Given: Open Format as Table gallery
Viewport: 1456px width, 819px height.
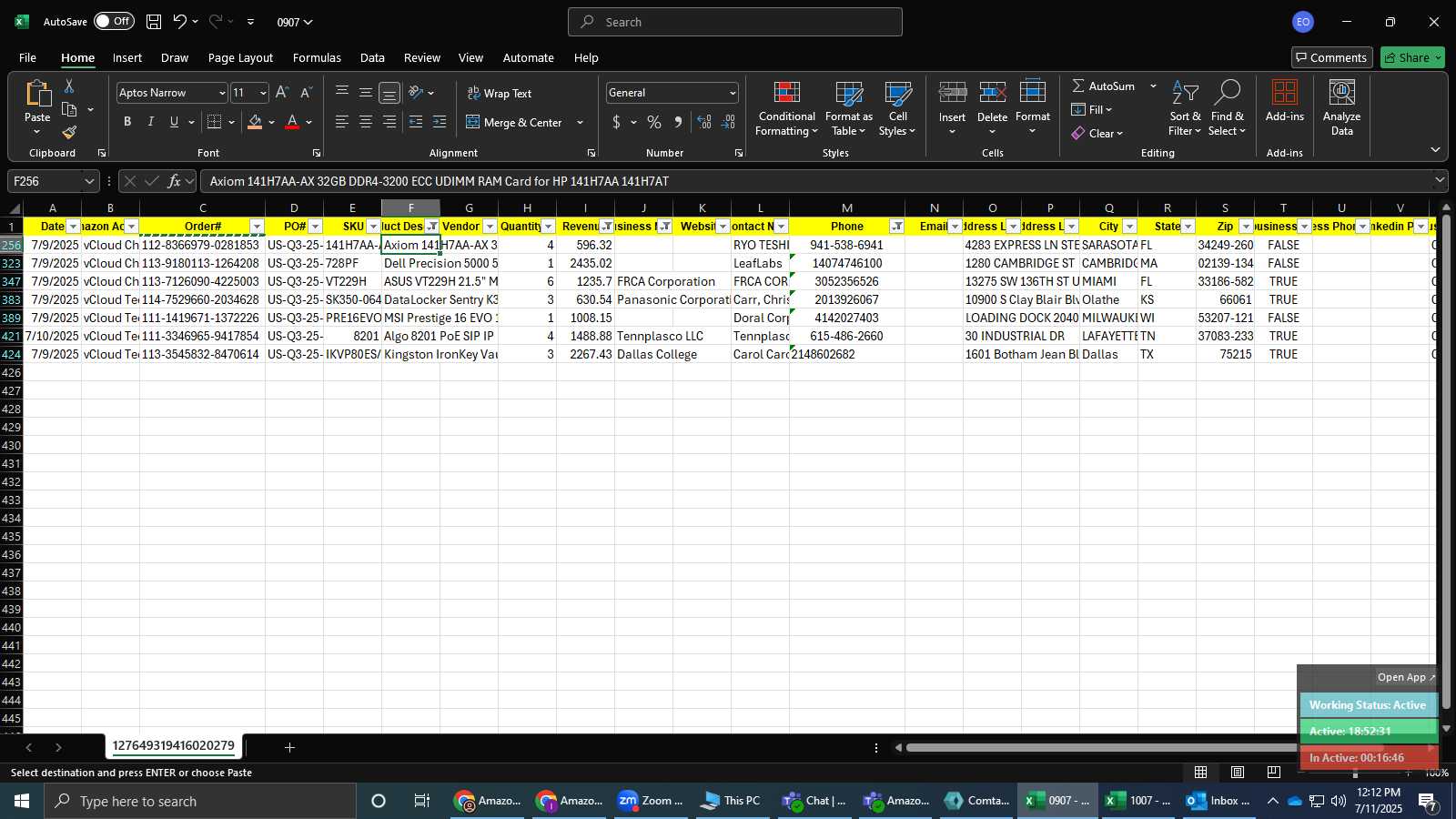Looking at the screenshot, I should tap(849, 108).
